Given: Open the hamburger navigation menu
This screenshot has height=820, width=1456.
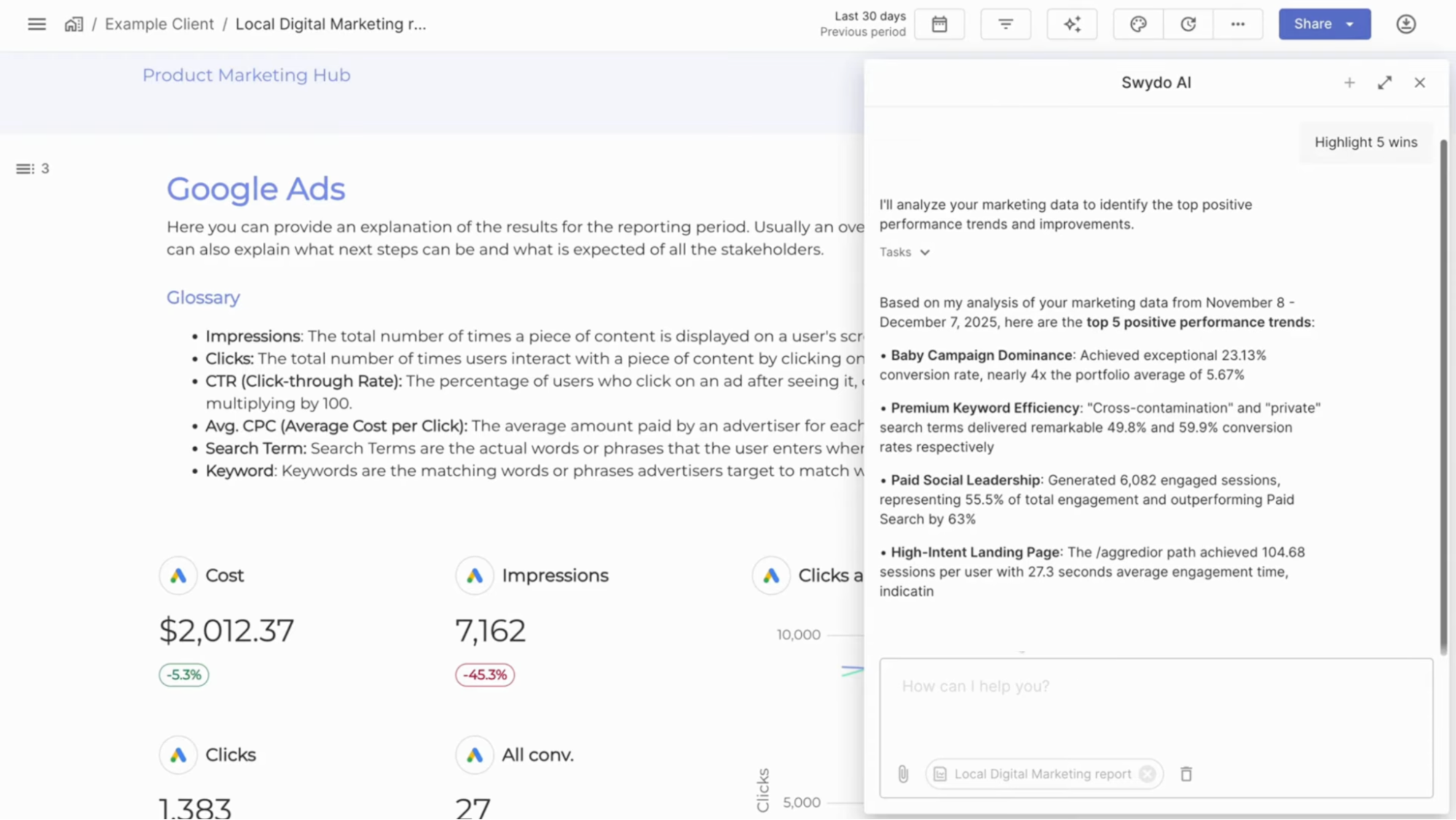Looking at the screenshot, I should [36, 24].
